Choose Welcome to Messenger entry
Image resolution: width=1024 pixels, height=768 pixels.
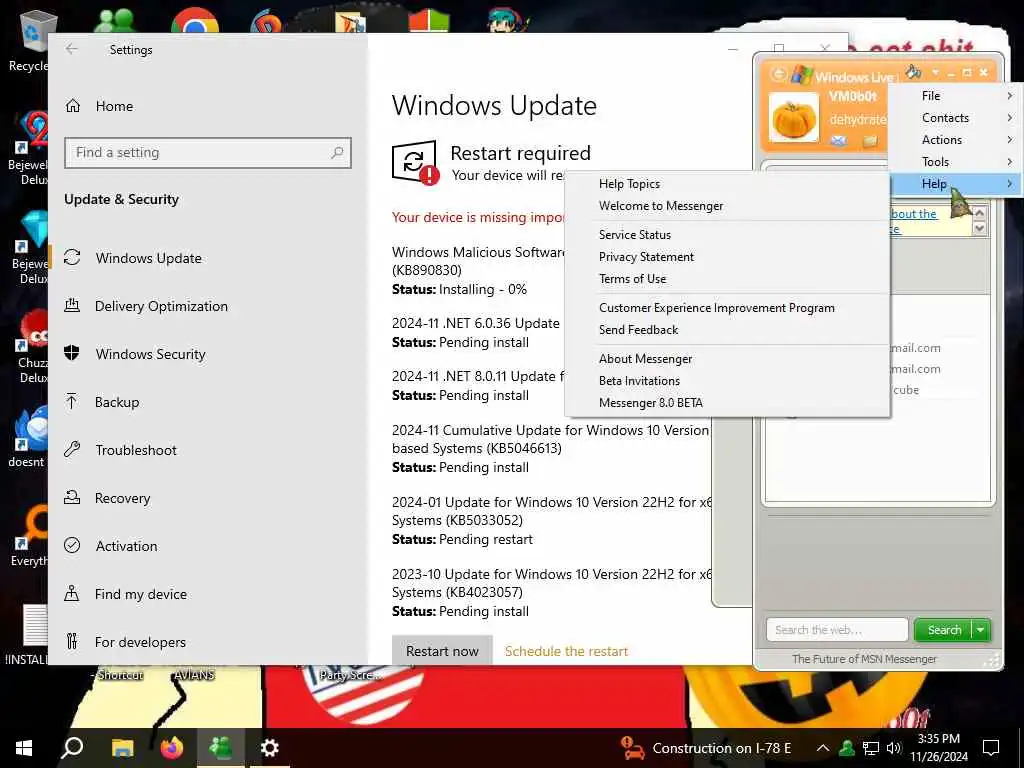727,206
